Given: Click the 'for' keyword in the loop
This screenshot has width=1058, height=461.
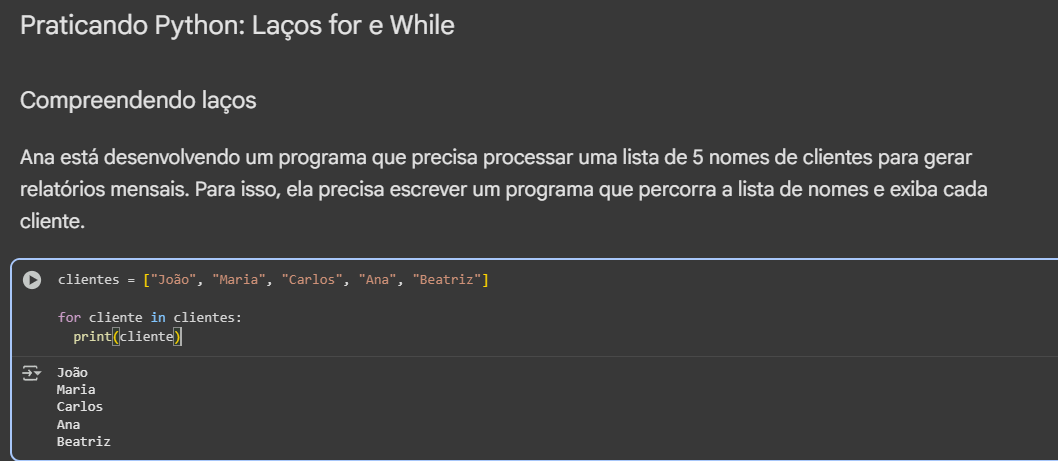Looking at the screenshot, I should (69, 318).
